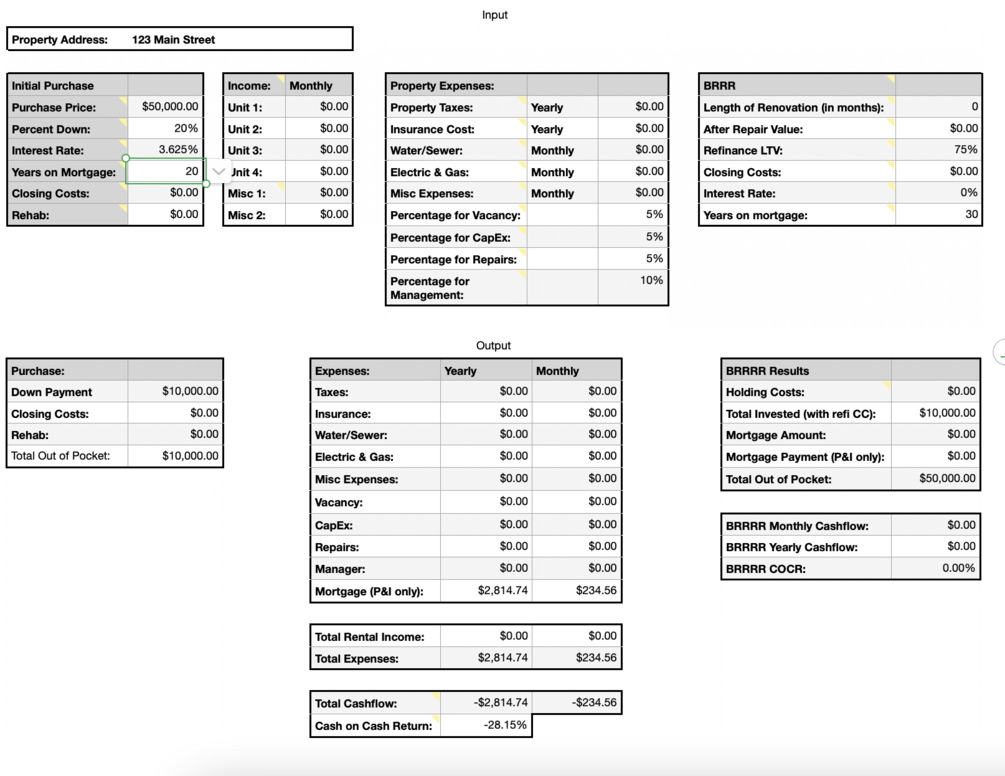
Task: Select the BRRRR Monthly Cashflow value
Action: 936,525
